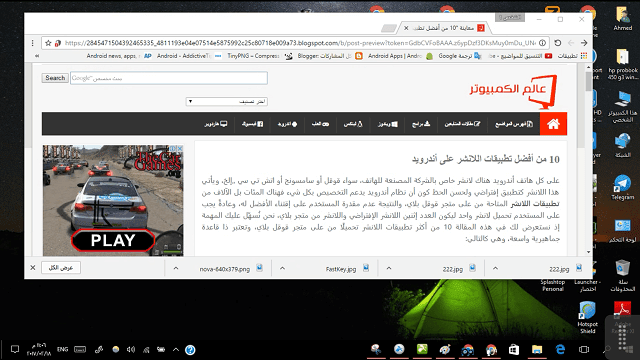
Task: Open the Hardware menu item with the monitor icon
Action: 216,124
